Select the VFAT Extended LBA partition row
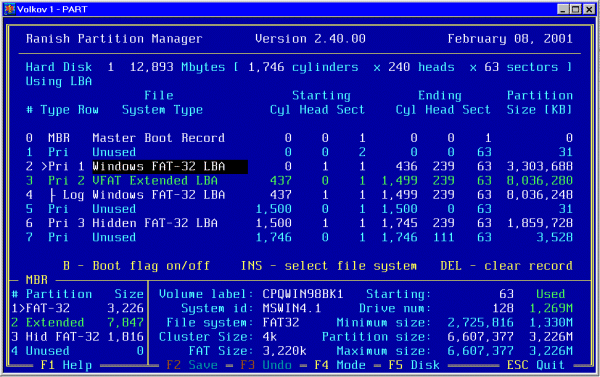The image size is (600, 377). pyautogui.click(x=299, y=181)
